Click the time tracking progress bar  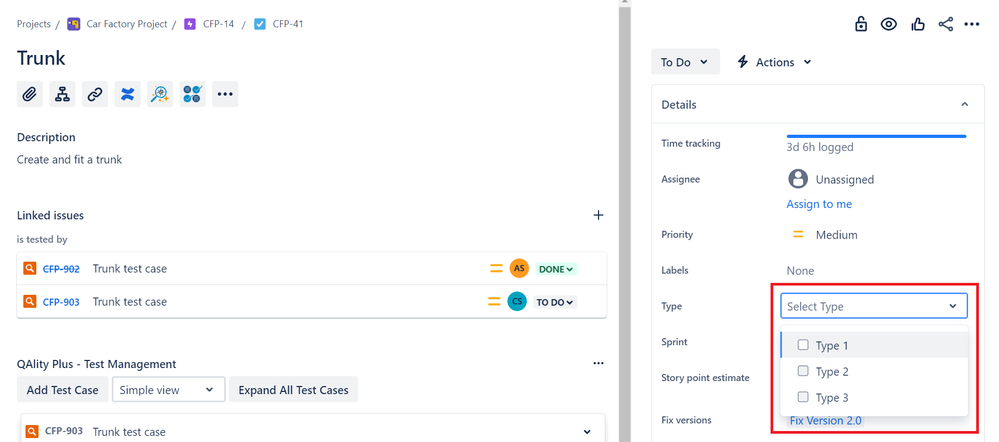pos(877,136)
